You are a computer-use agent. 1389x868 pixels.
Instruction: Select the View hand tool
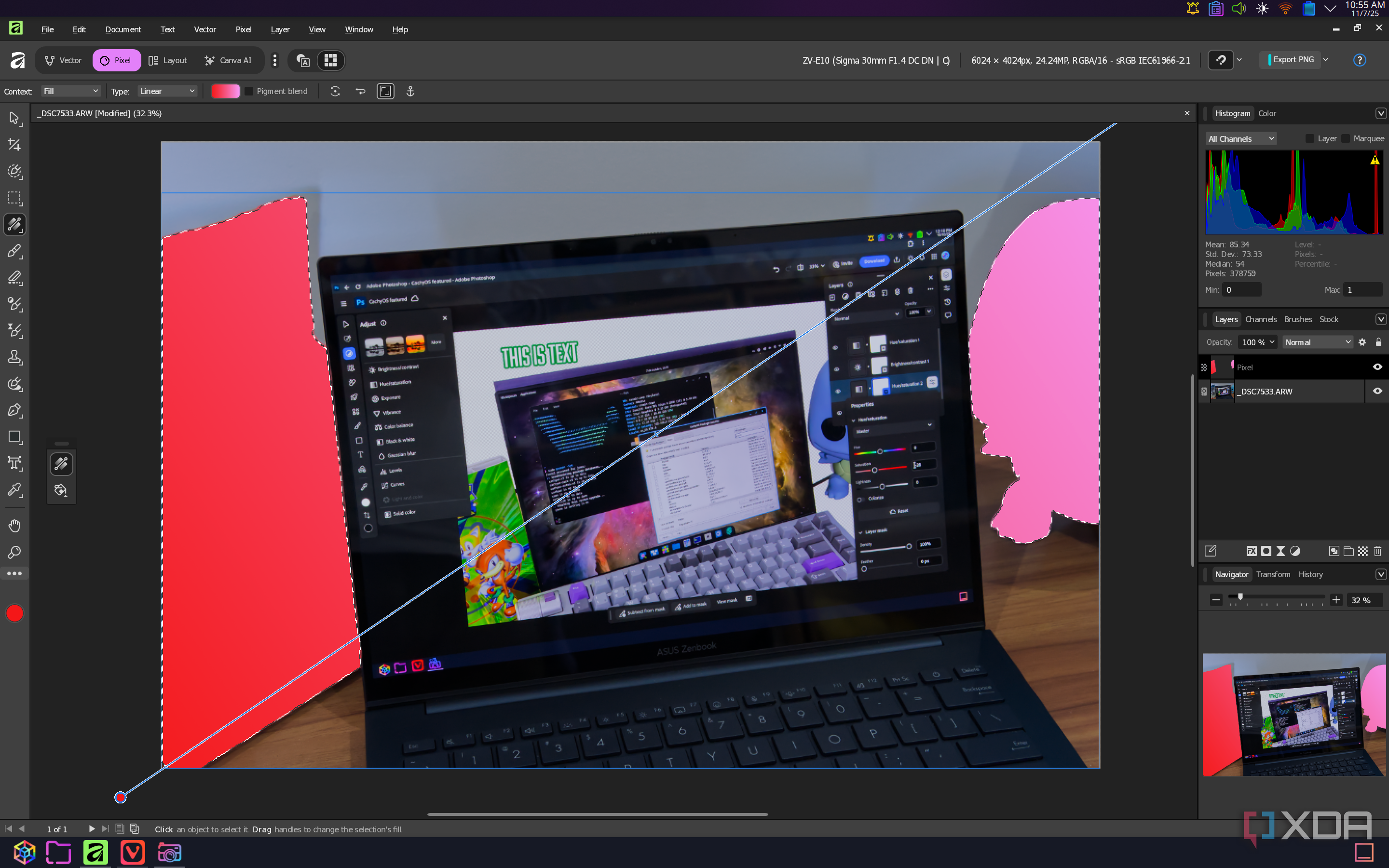[x=14, y=526]
